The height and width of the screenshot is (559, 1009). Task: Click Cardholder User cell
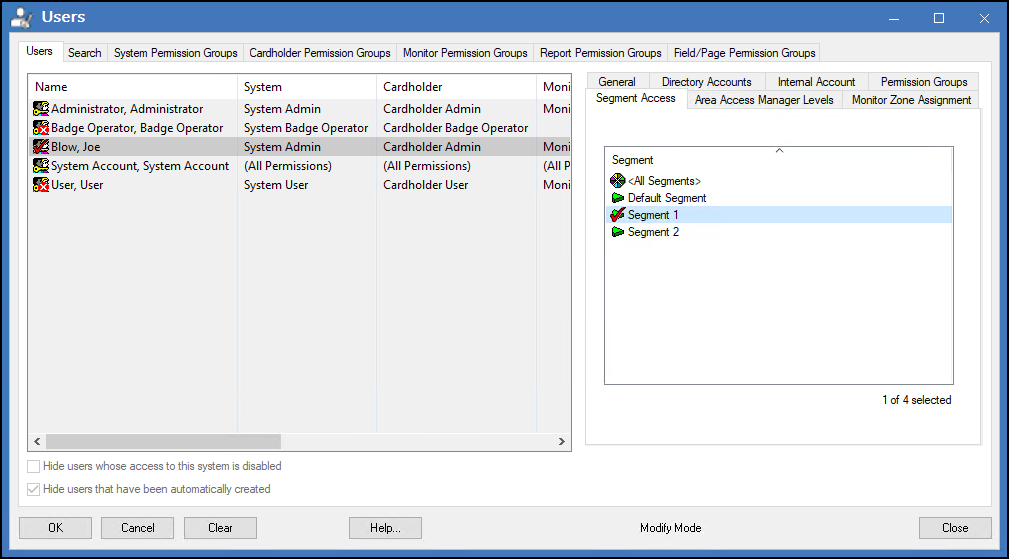(426, 185)
